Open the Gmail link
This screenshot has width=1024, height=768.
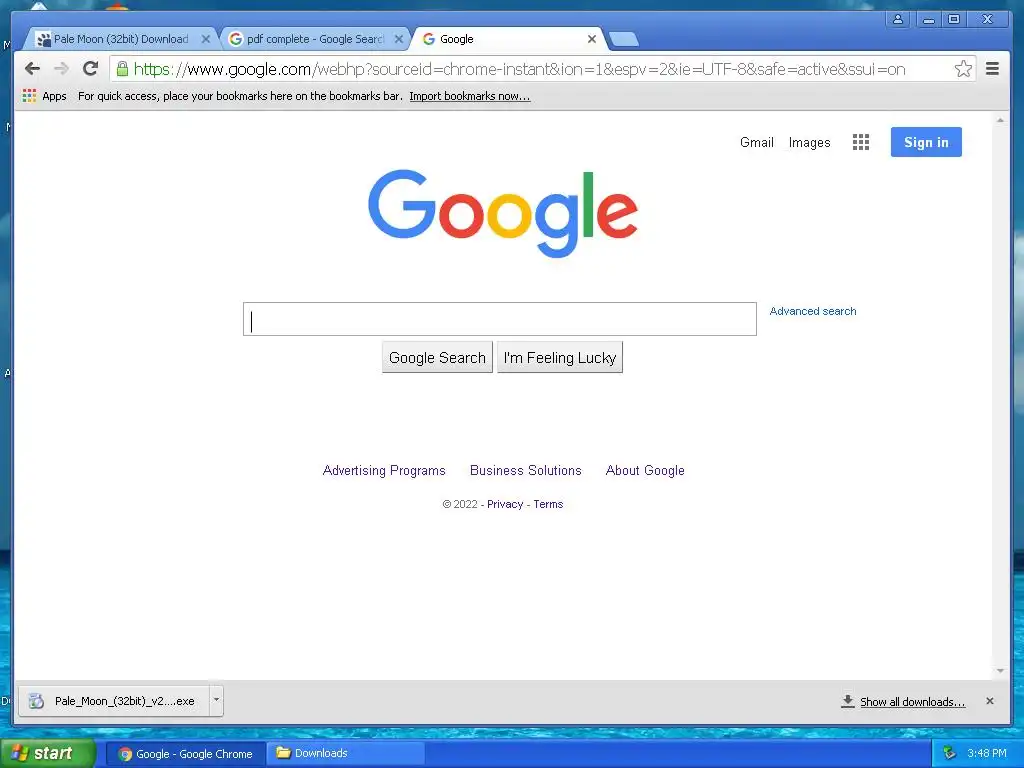(x=756, y=142)
